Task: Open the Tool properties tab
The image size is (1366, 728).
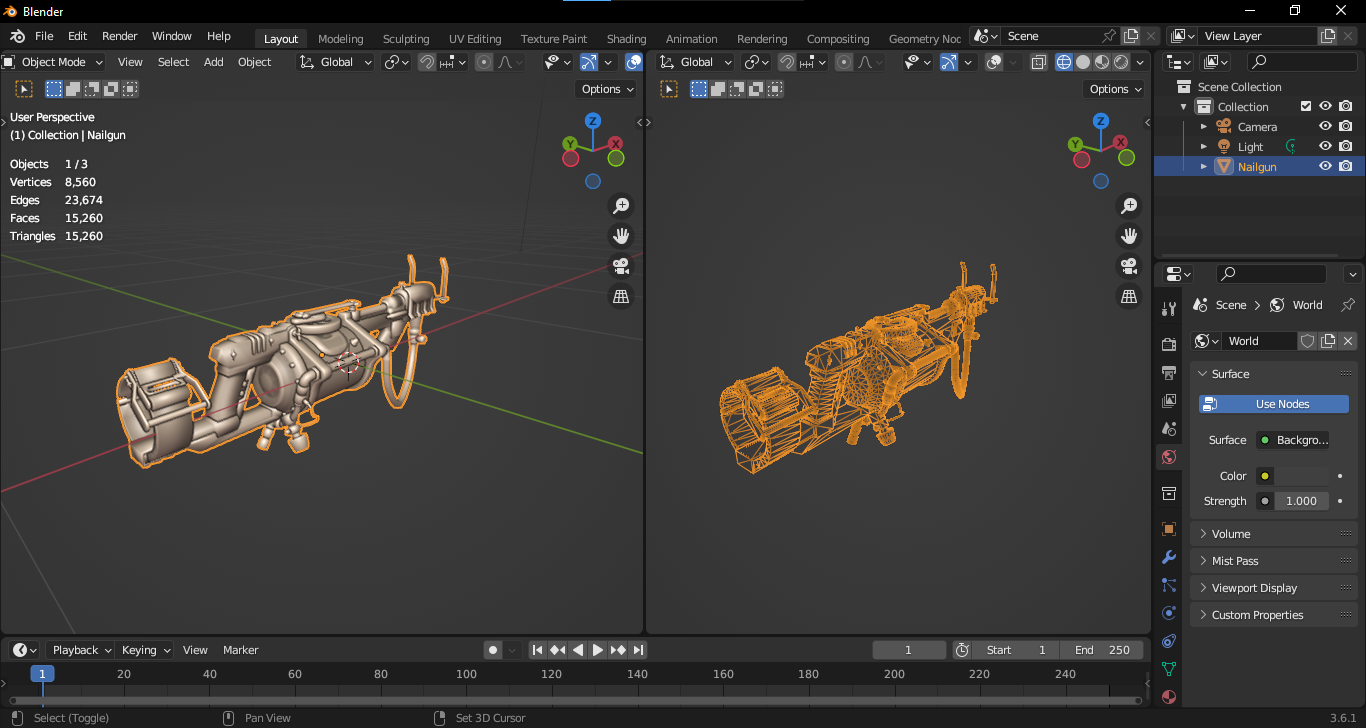Action: point(1169,309)
